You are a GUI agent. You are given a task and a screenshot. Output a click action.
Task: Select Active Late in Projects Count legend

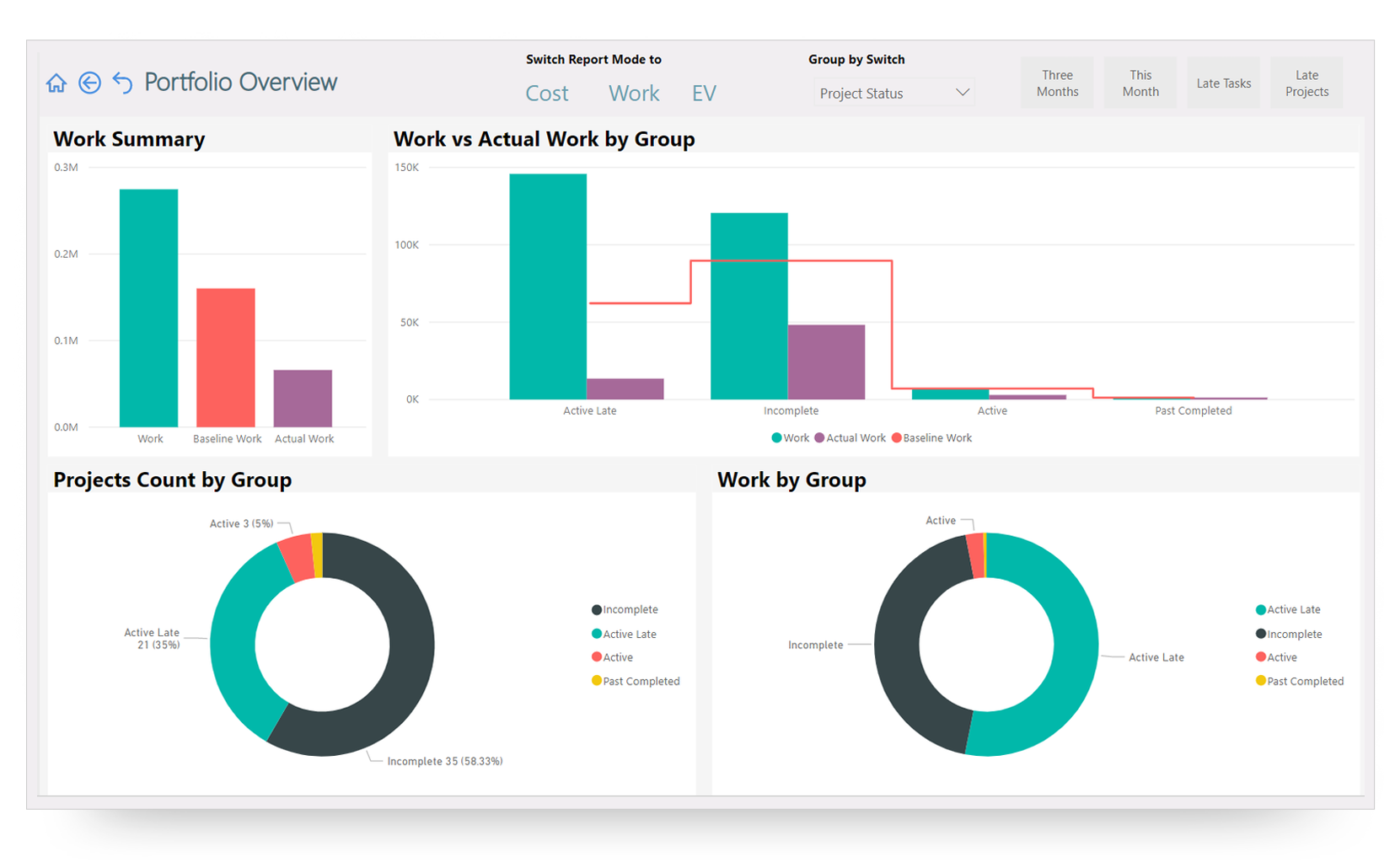pyautogui.click(x=624, y=635)
